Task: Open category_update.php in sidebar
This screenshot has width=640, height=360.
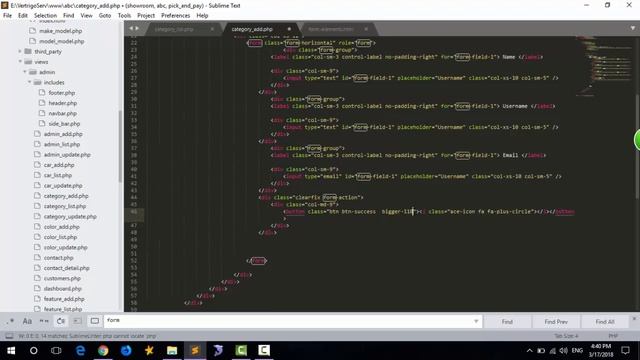Action: (x=70, y=216)
